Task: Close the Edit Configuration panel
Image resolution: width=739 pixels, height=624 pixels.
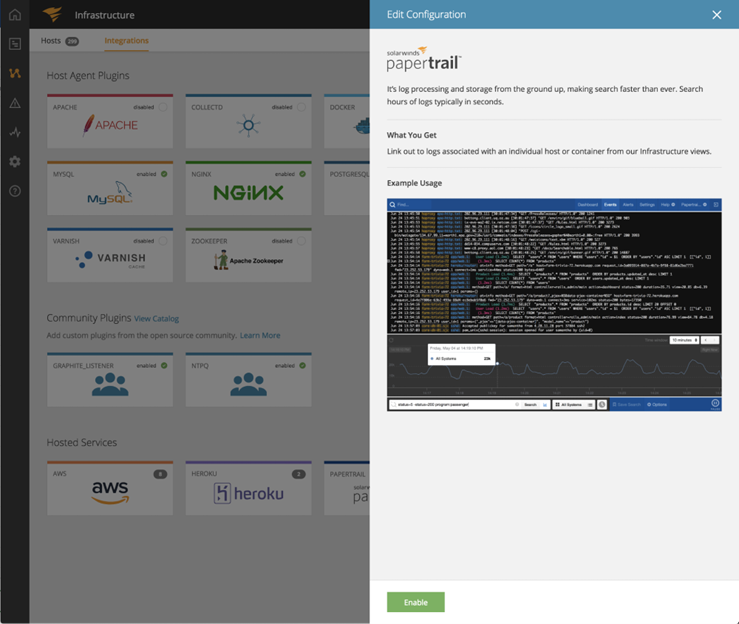Action: [717, 15]
